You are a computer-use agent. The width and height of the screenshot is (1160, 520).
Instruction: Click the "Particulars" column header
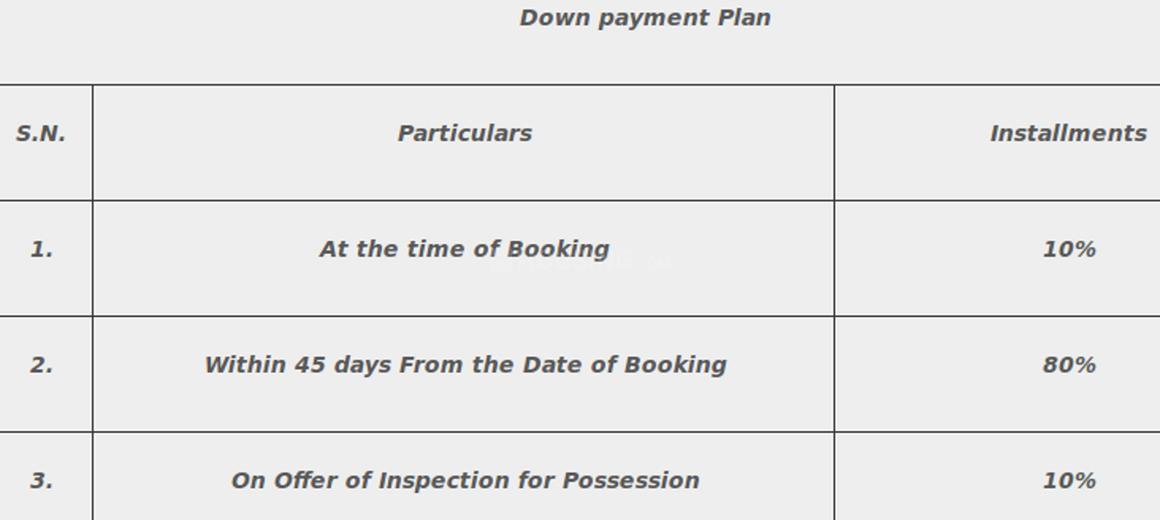tap(464, 134)
